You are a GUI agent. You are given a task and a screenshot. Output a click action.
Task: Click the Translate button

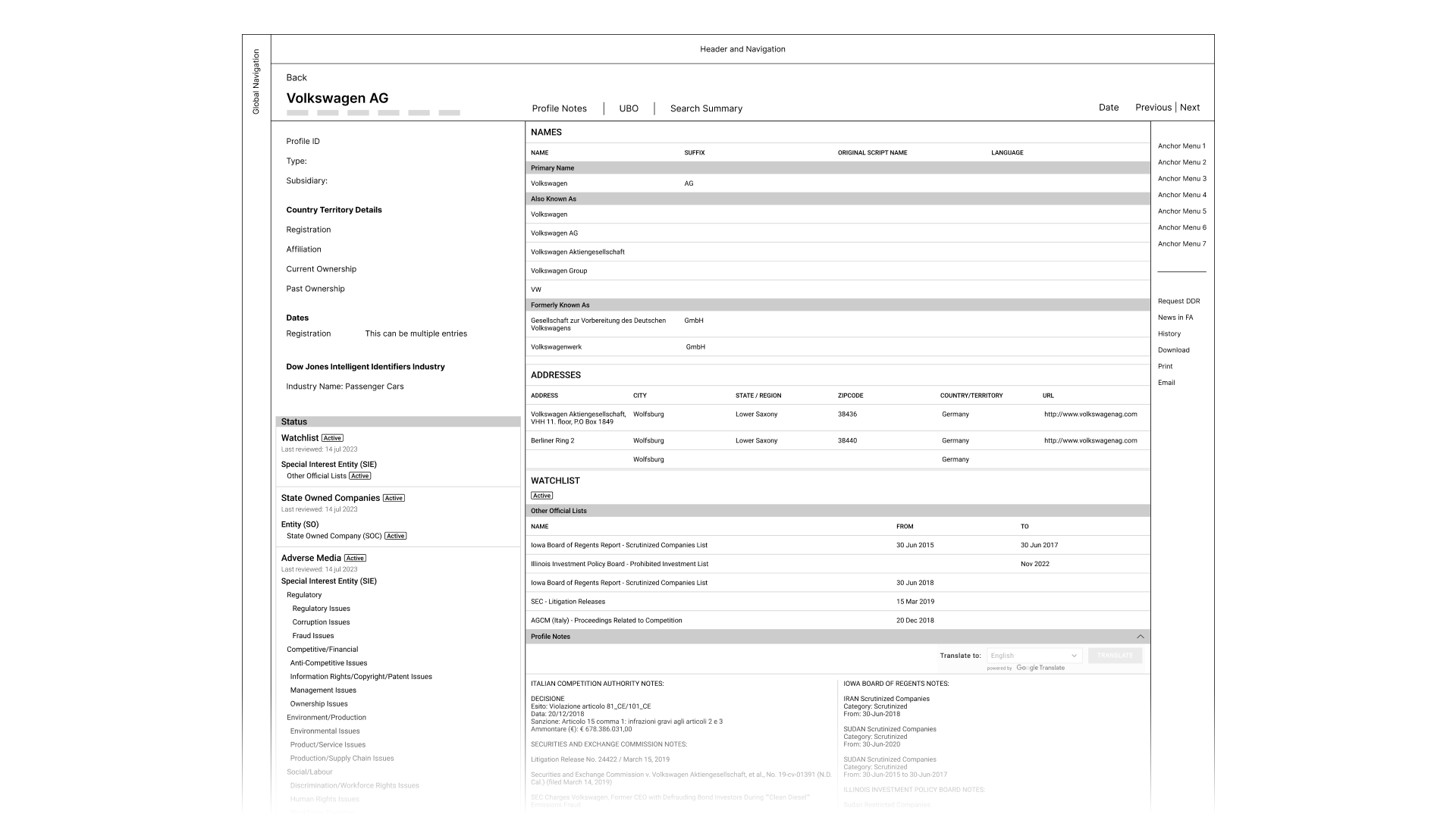tap(1115, 656)
